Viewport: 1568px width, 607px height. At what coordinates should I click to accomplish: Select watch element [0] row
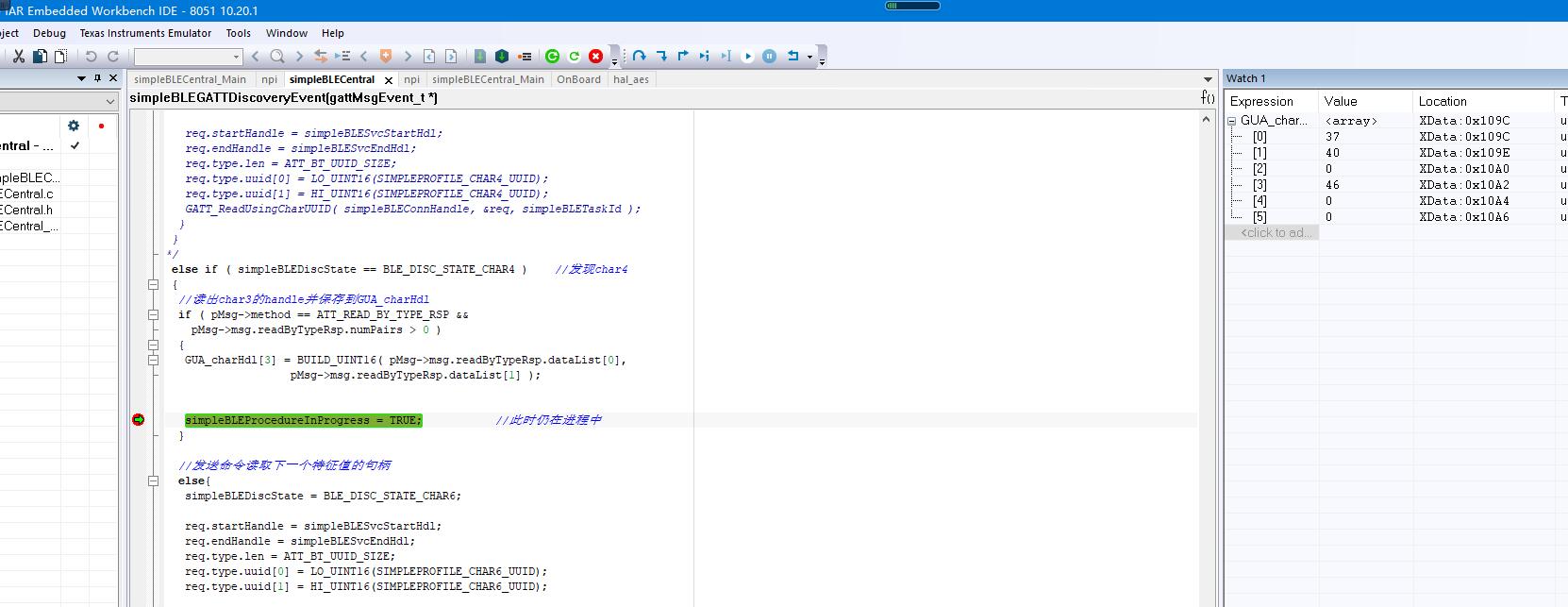(x=1396, y=137)
